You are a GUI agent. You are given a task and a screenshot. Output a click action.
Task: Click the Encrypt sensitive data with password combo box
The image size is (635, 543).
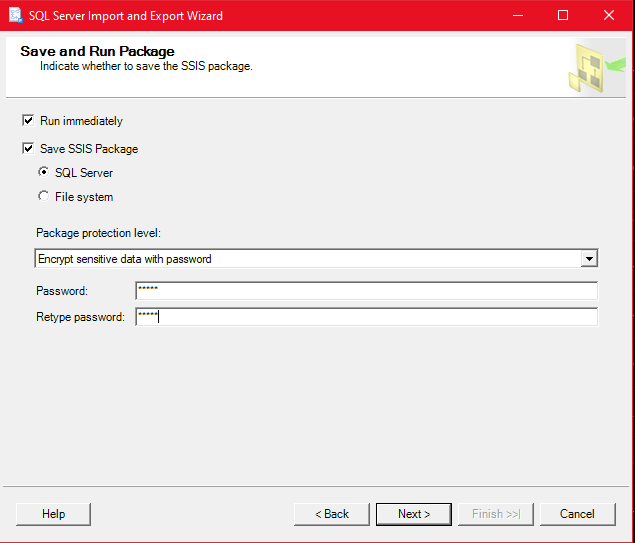coord(316,258)
